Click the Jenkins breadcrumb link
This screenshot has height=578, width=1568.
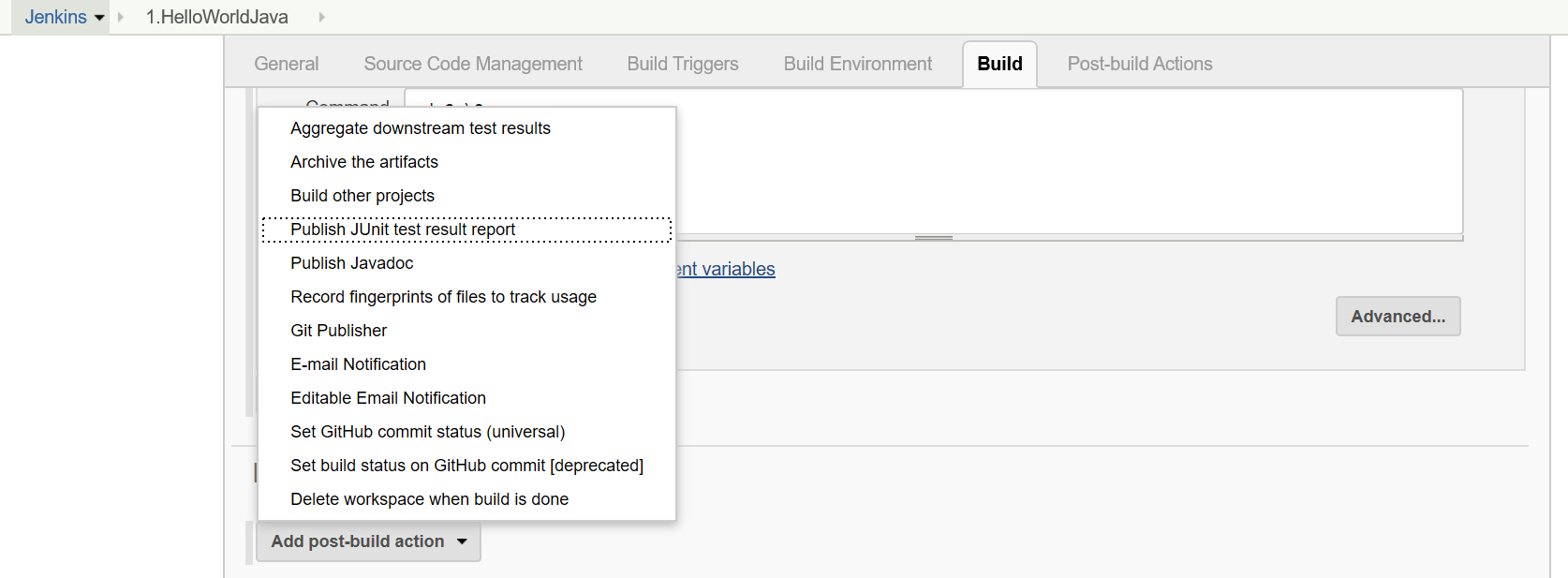point(55,17)
